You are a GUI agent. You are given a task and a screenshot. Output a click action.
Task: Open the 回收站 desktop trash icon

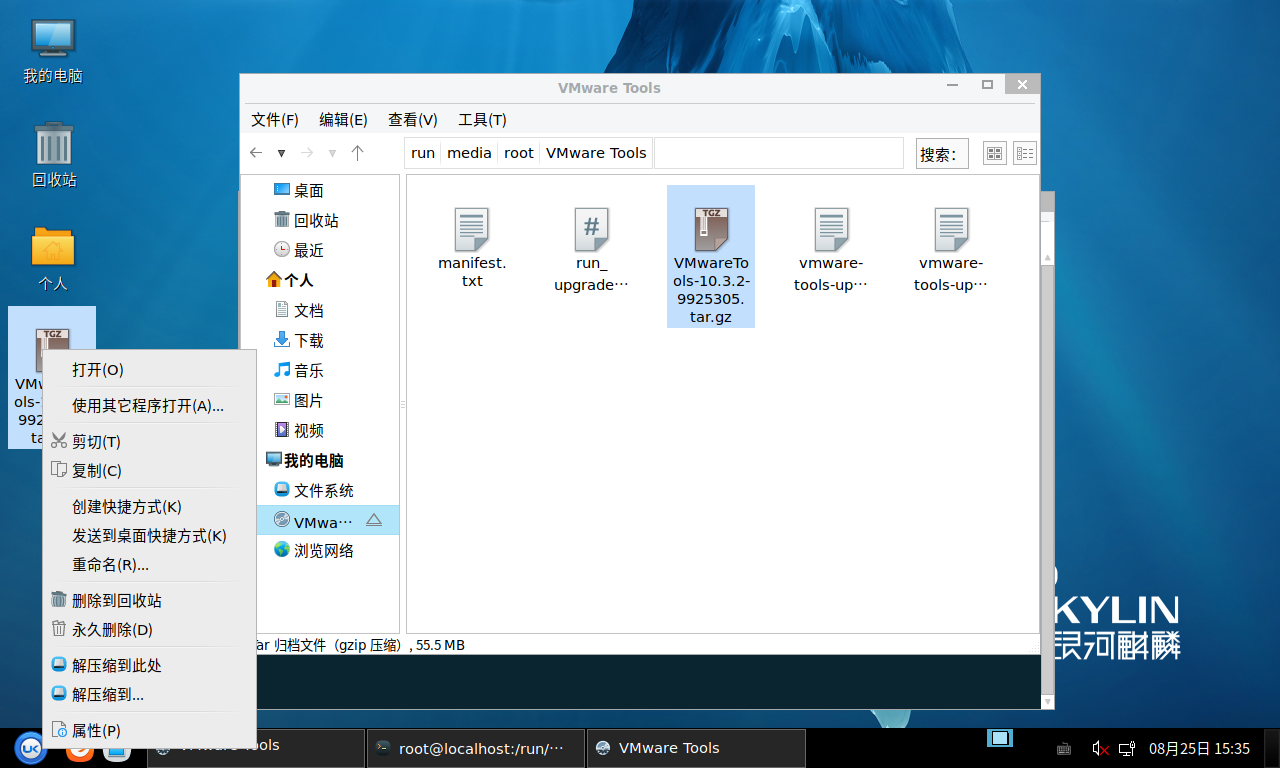(53, 155)
